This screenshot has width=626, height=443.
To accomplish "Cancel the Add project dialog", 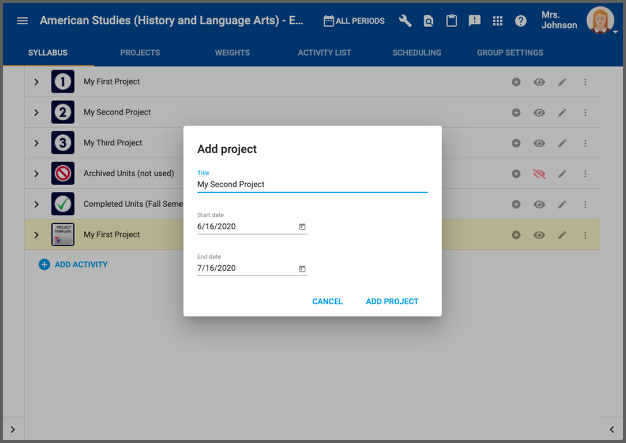I will click(327, 301).
